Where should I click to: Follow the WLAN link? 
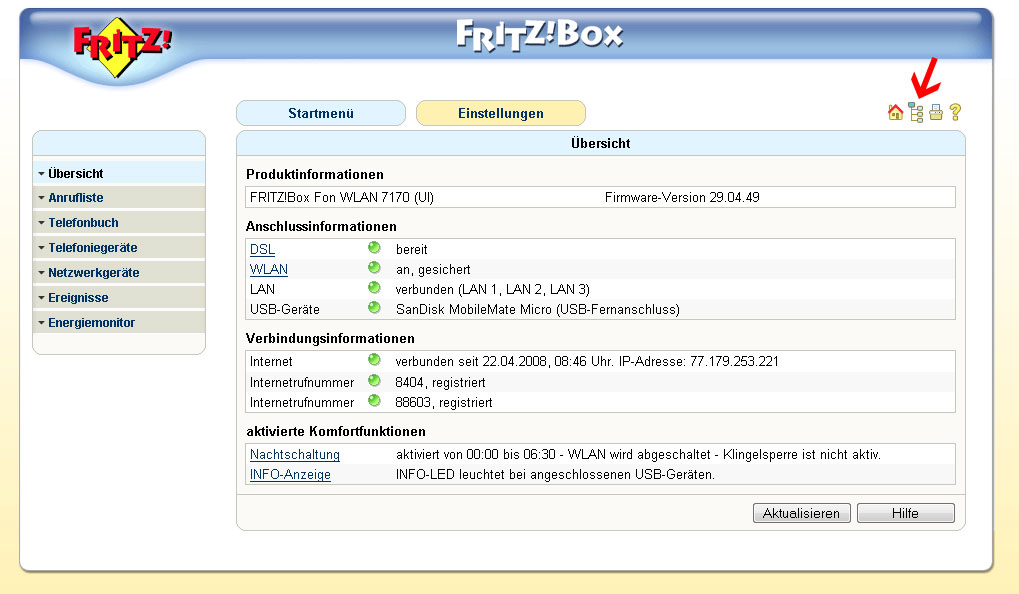[269, 269]
